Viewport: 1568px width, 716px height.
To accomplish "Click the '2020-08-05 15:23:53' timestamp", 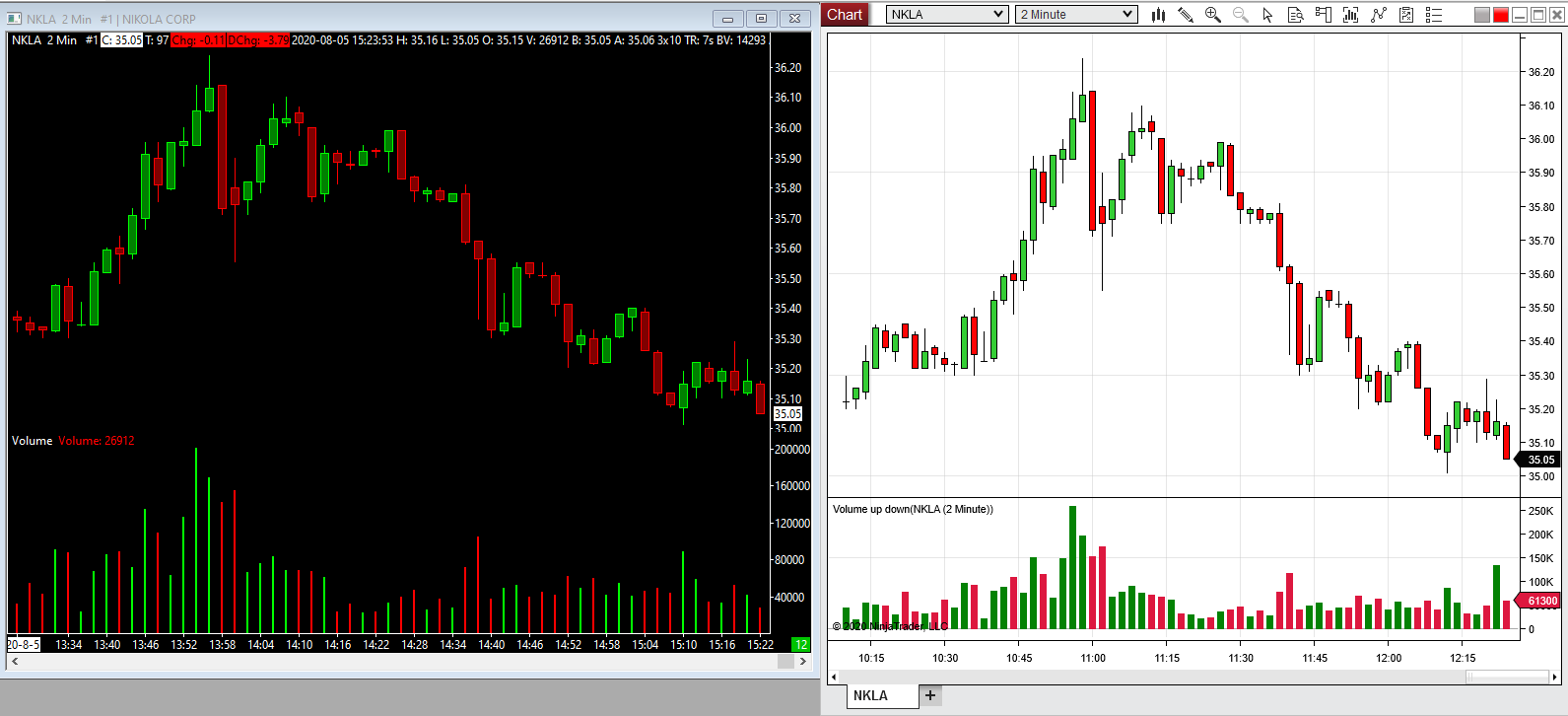I will tap(342, 40).
